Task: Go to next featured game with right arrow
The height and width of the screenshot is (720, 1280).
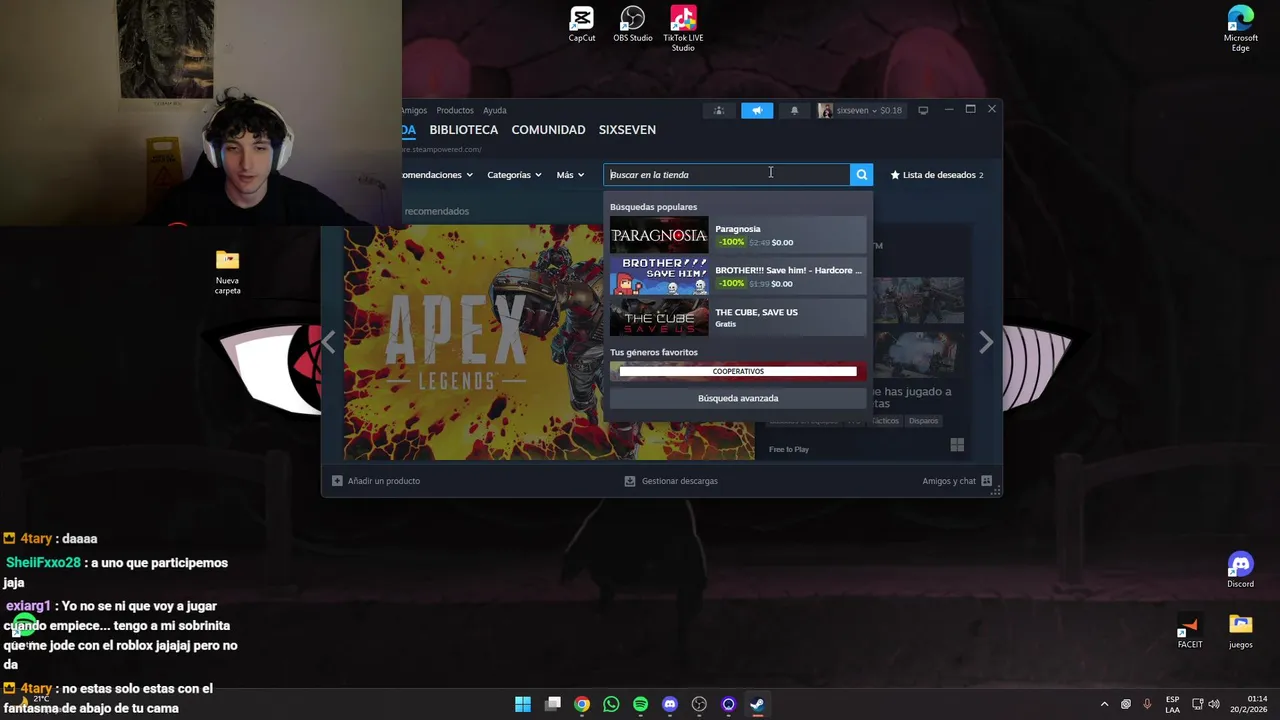Action: coord(986,342)
